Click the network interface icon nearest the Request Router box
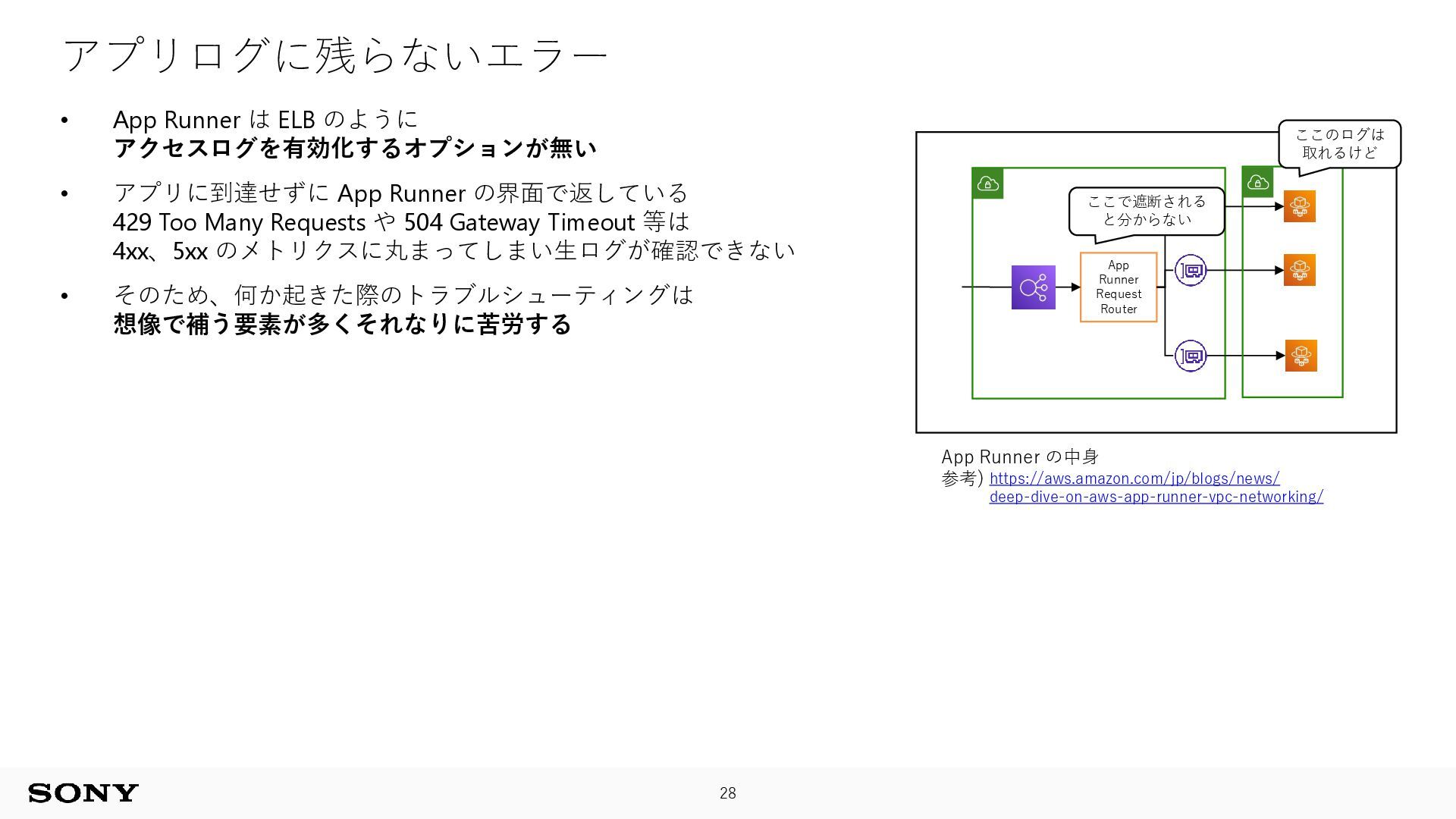 tap(1191, 270)
